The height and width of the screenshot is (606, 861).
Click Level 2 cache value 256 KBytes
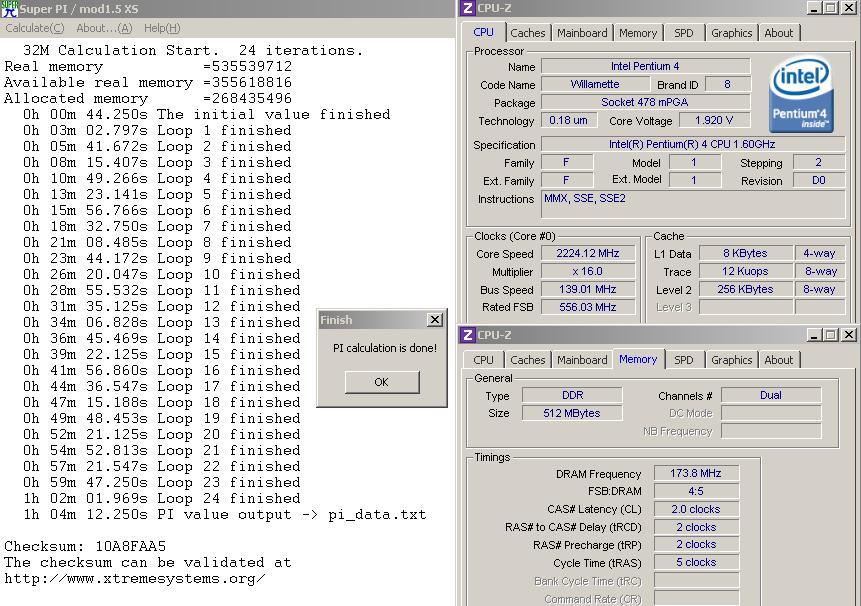[745, 289]
